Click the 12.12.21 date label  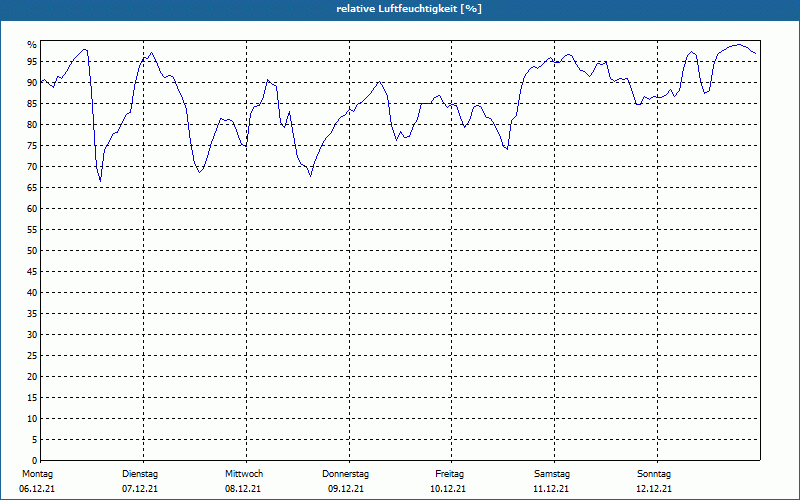click(654, 489)
